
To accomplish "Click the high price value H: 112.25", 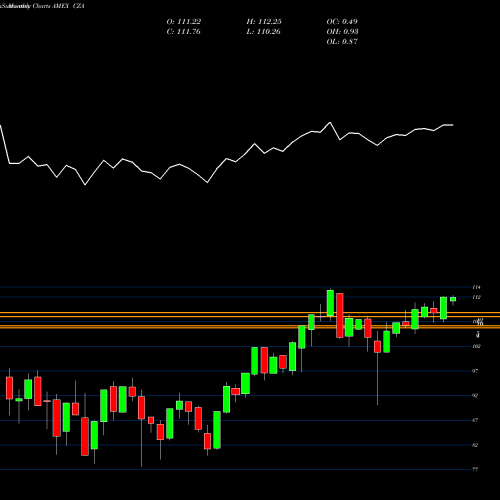I will 264,22.
